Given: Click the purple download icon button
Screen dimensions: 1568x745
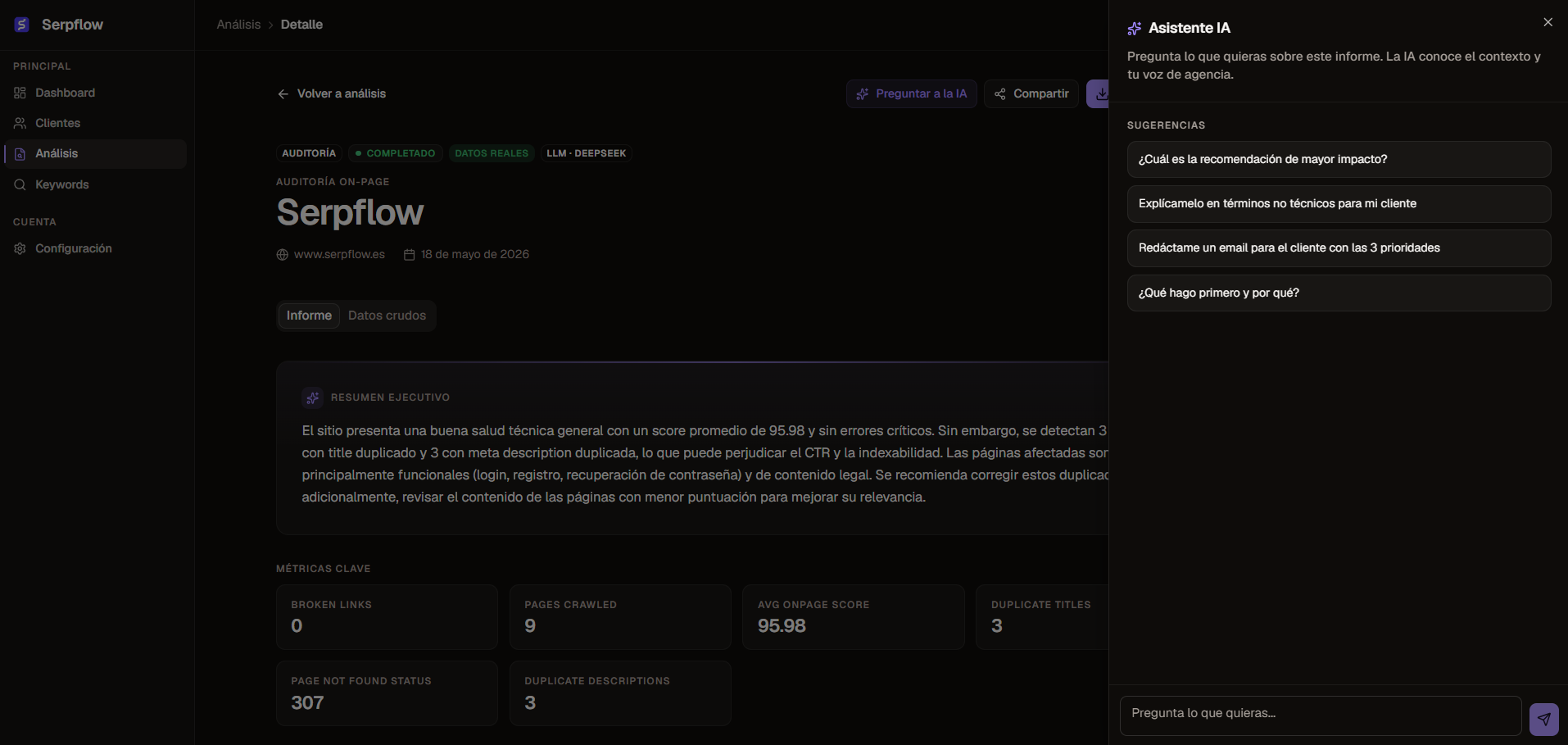Looking at the screenshot, I should point(1098,93).
